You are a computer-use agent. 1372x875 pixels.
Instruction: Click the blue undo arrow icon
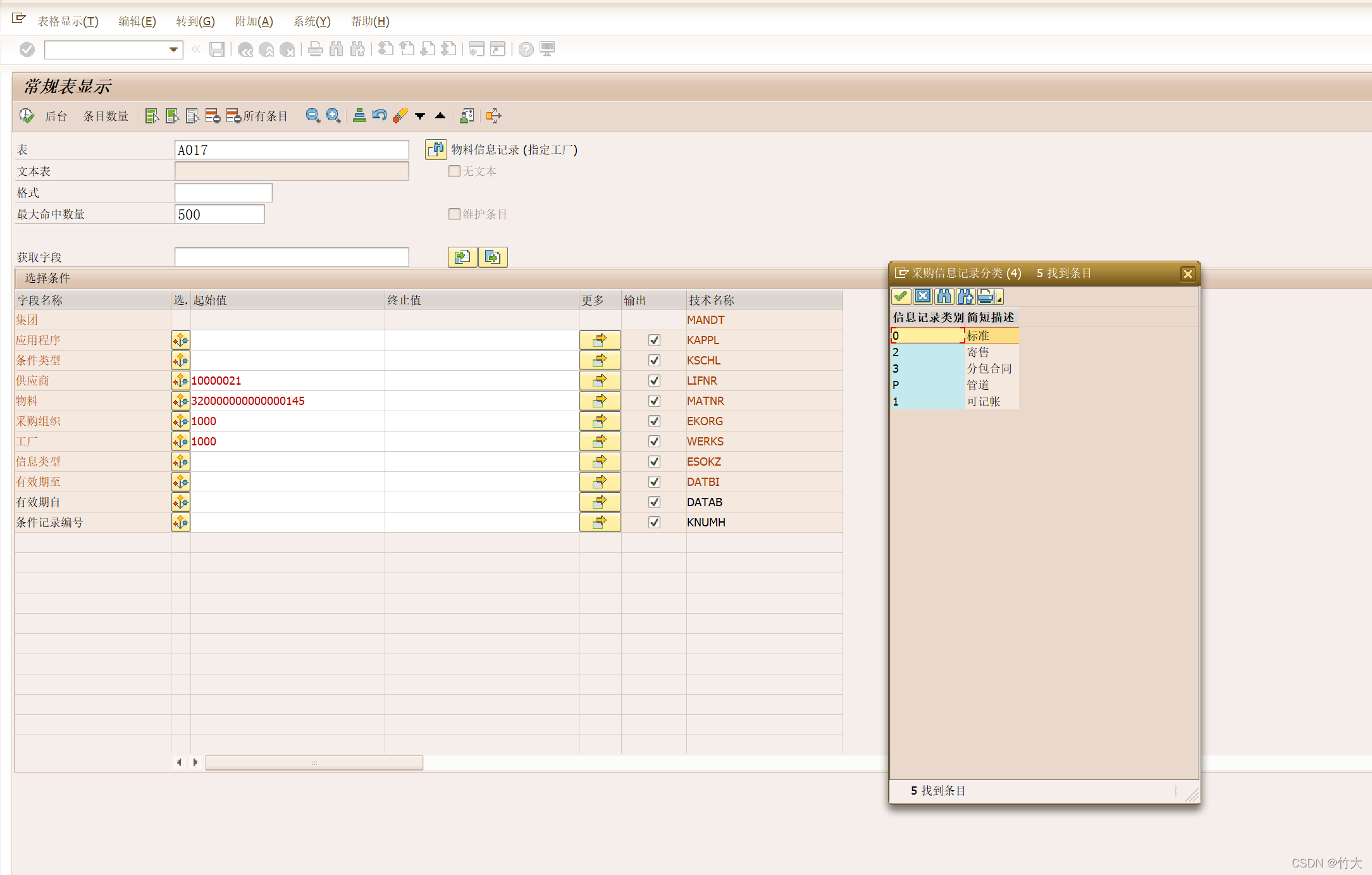pos(380,116)
